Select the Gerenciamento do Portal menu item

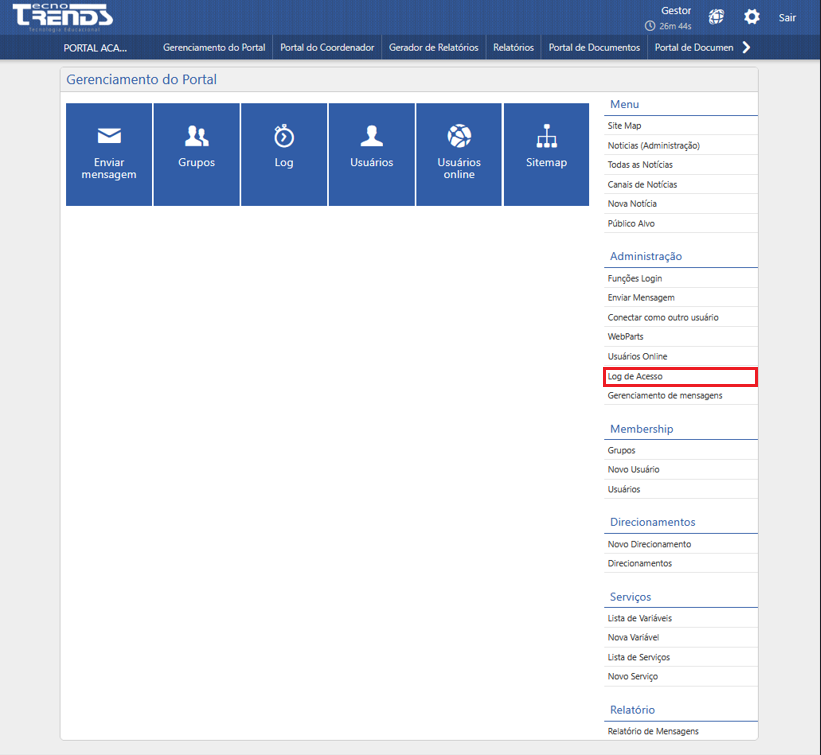(x=215, y=46)
